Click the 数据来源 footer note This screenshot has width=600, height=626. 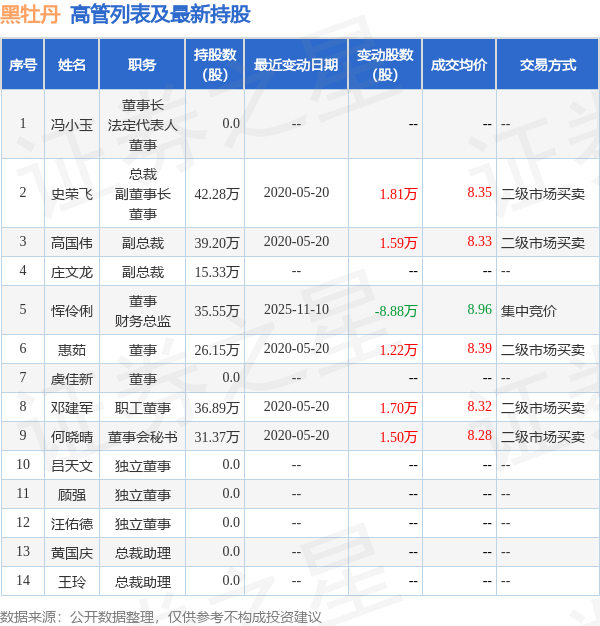coord(161,617)
